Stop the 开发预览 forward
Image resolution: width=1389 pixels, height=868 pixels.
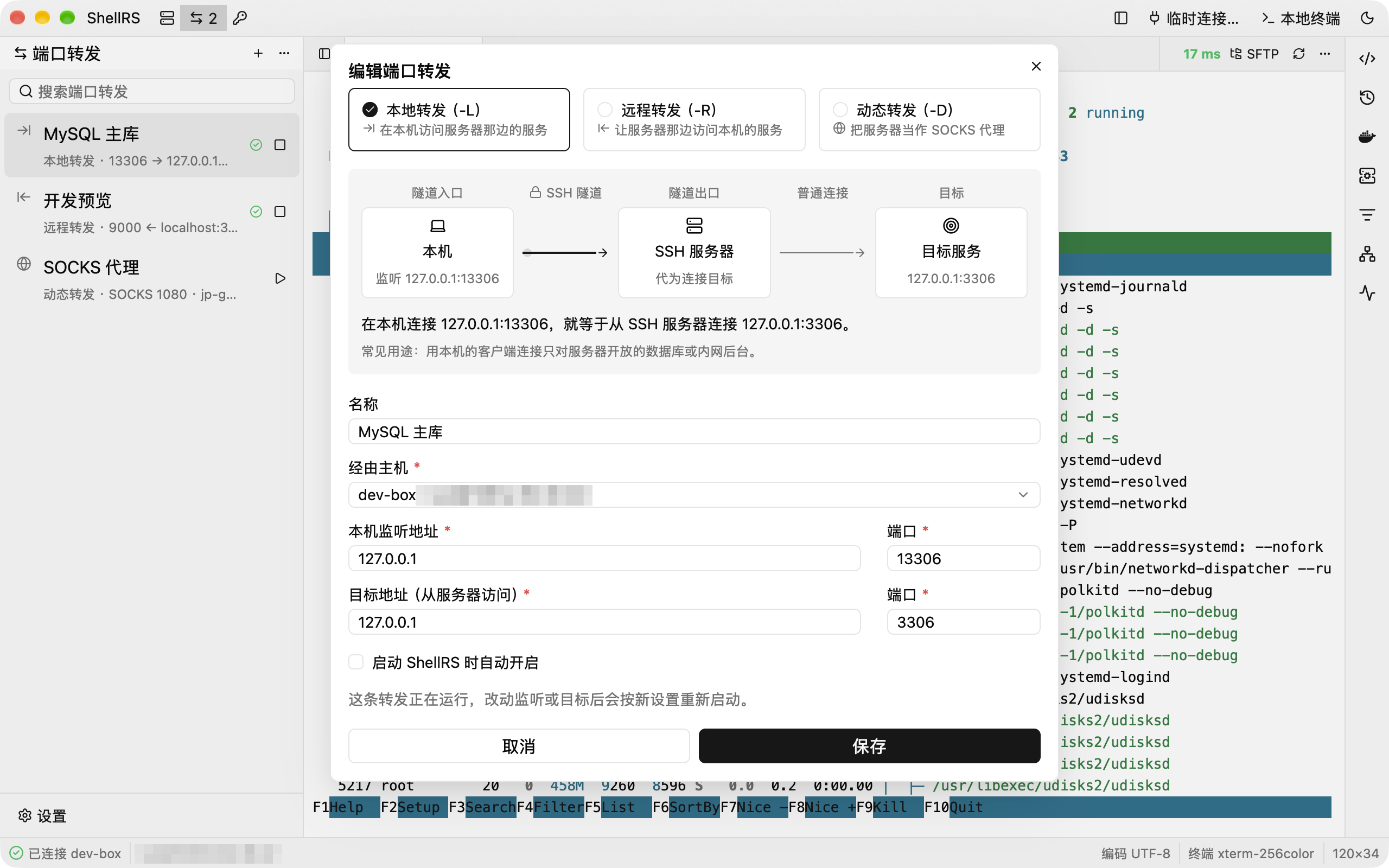click(x=280, y=212)
